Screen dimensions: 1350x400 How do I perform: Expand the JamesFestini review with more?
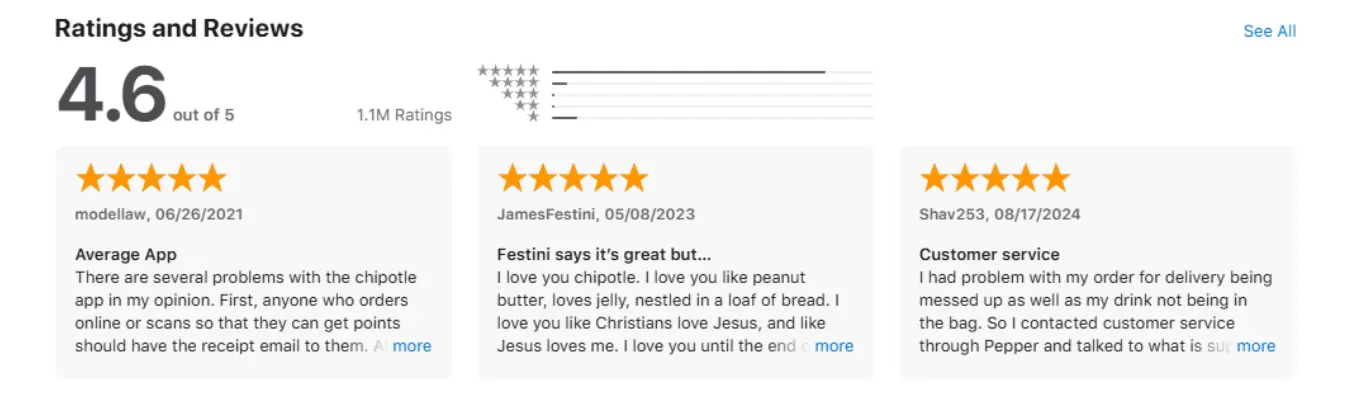pos(834,346)
